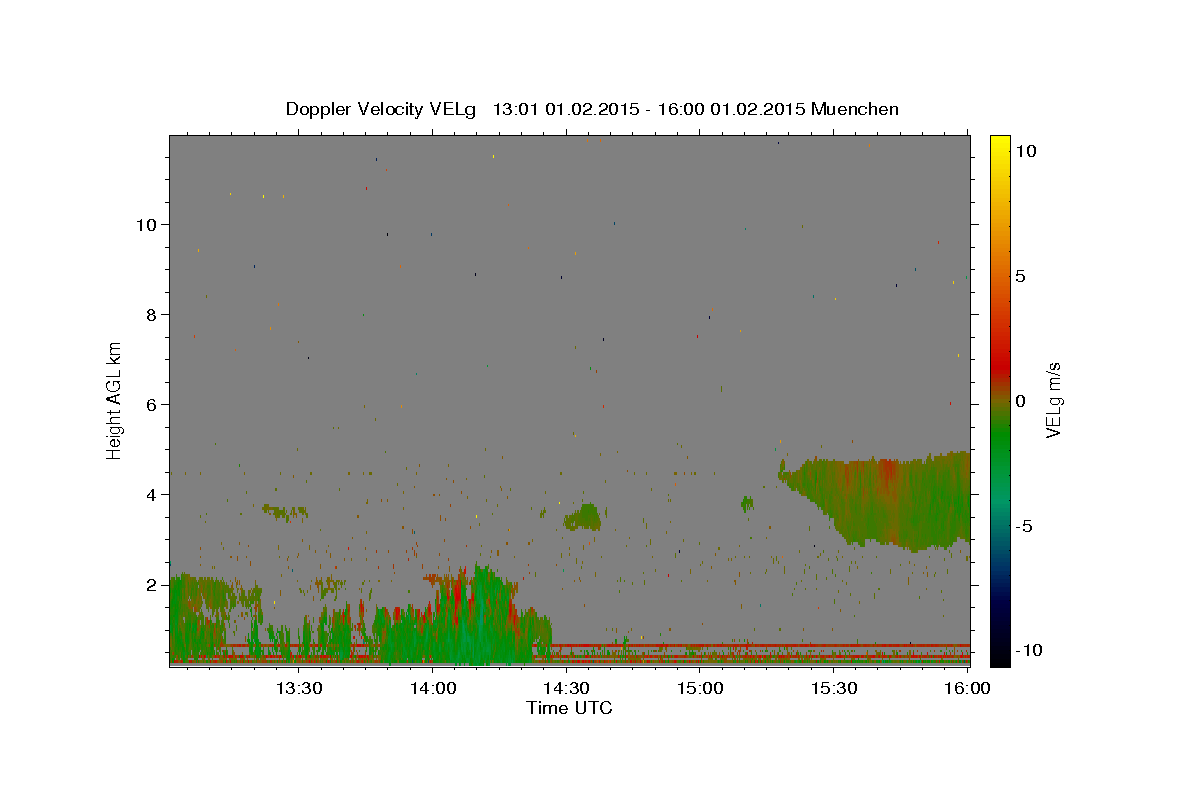Image resolution: width=1200 pixels, height=800 pixels.
Task: Click the 14:00 time tick label
Action: [432, 688]
